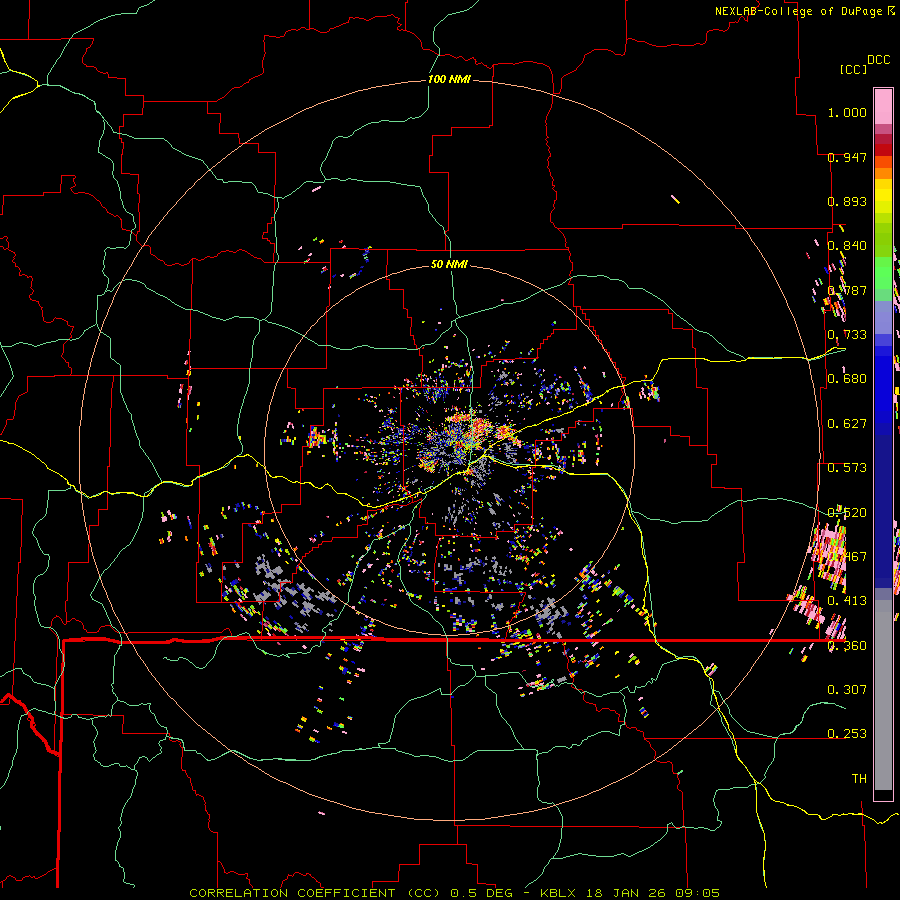Image resolution: width=900 pixels, height=900 pixels.
Task: Click the 0.5 DEG elevation text
Action: [x=481, y=893]
